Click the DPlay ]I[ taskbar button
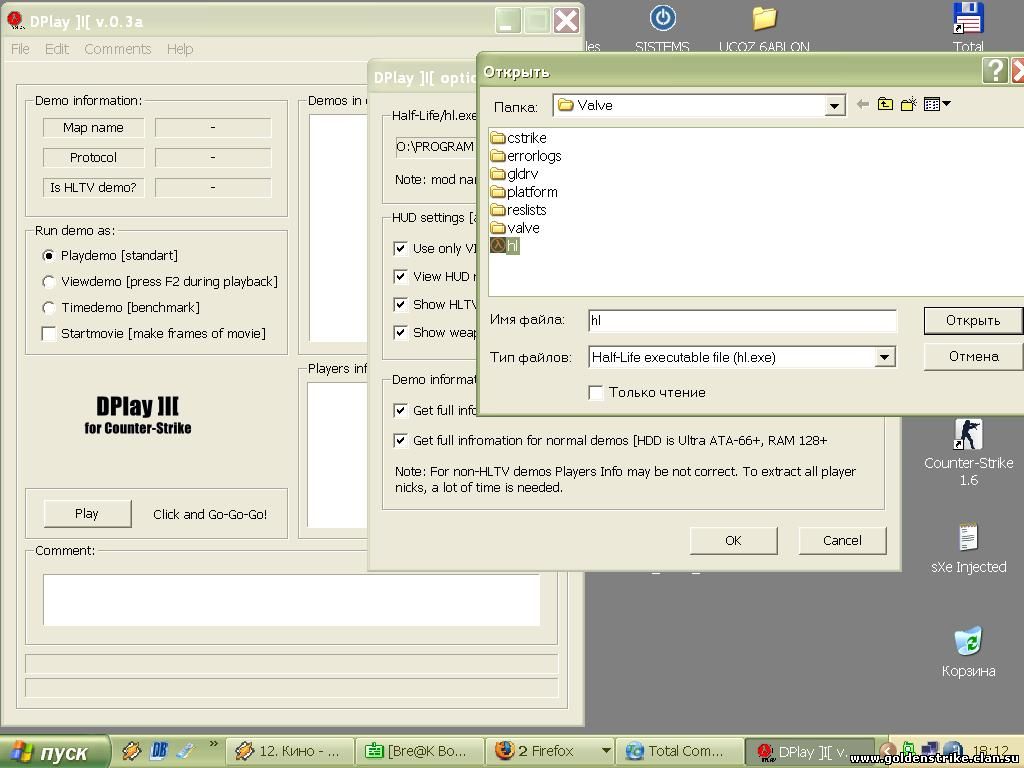This screenshot has width=1024, height=768. click(810, 751)
